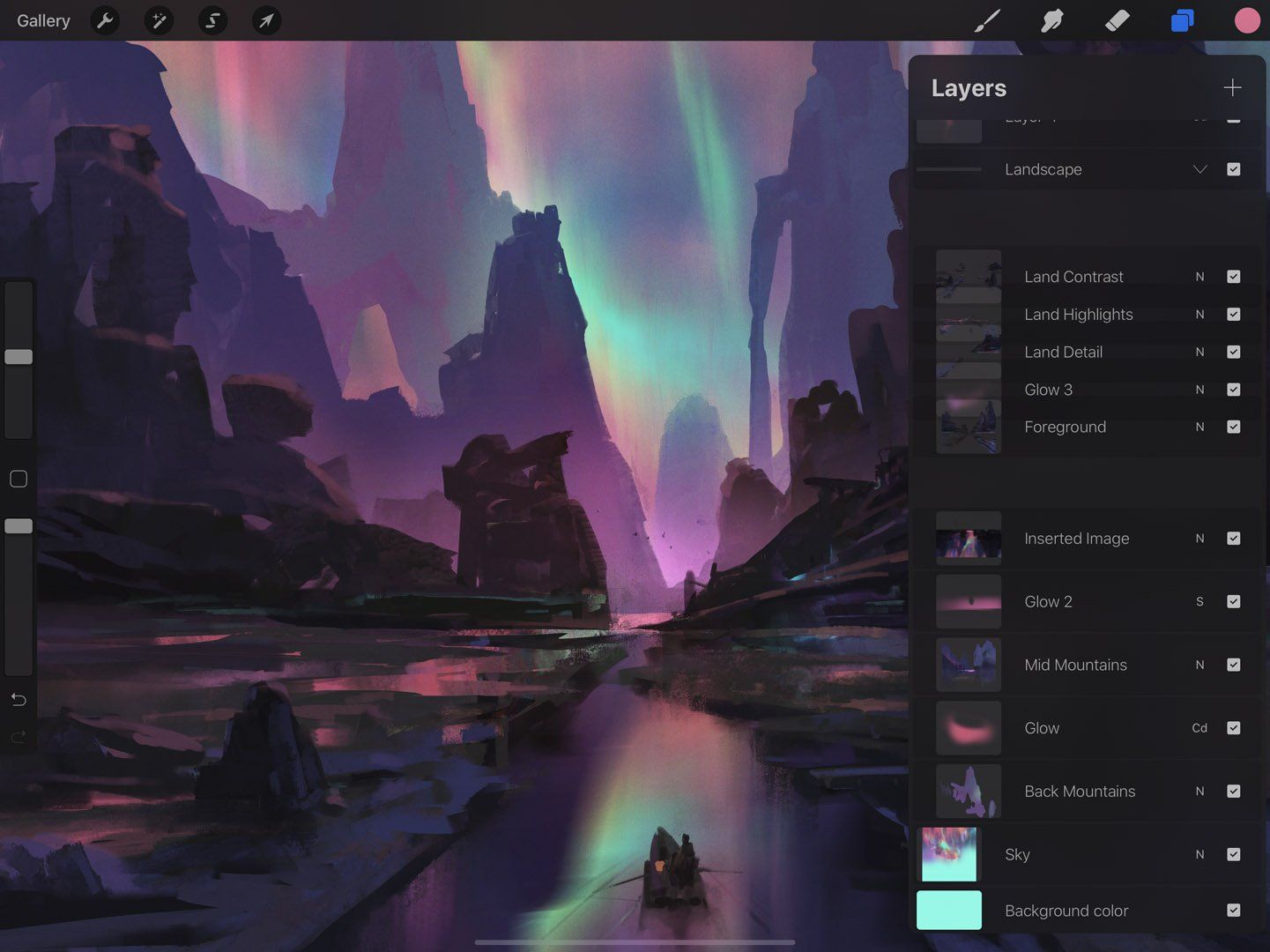Hide the Back Mountains layer
Viewport: 1270px width, 952px height.
pyautogui.click(x=1233, y=791)
